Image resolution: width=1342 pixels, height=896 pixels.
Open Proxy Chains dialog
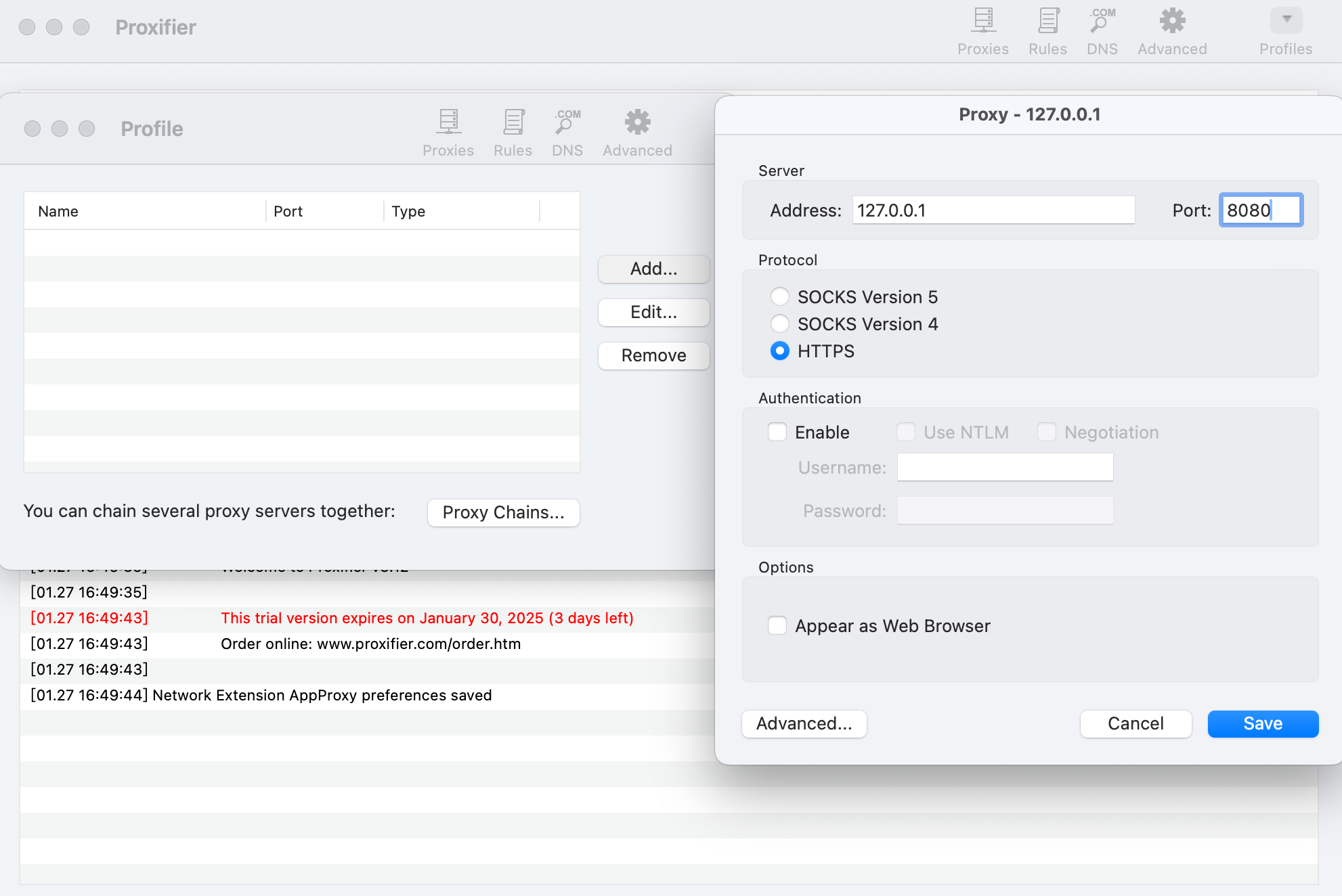point(503,512)
